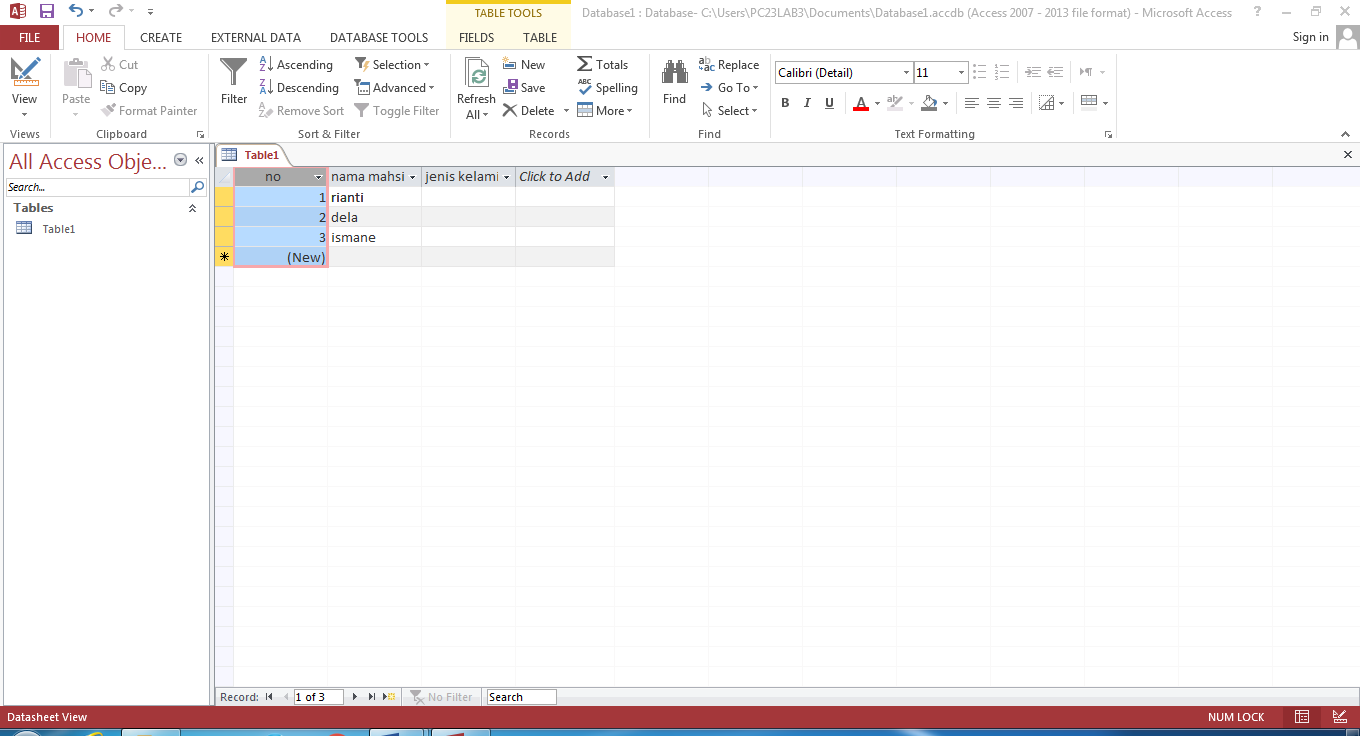This screenshot has height=736, width=1360.
Task: Open the font size dropdown
Action: [x=961, y=73]
